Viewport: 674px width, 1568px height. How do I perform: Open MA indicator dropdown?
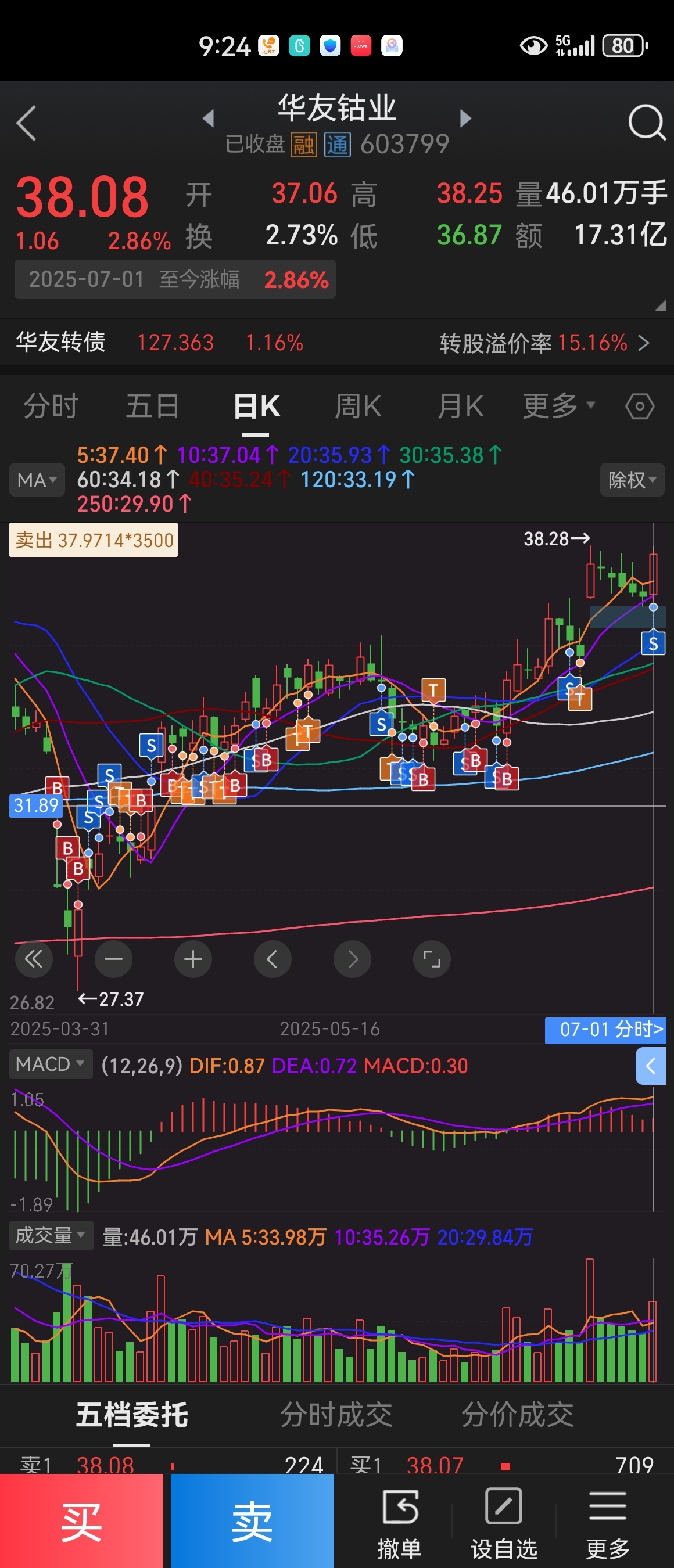coord(37,480)
